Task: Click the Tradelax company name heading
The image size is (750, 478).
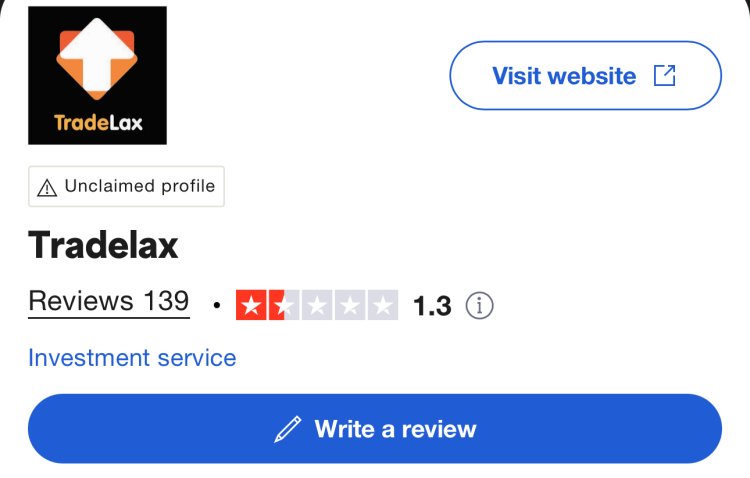Action: 103,245
